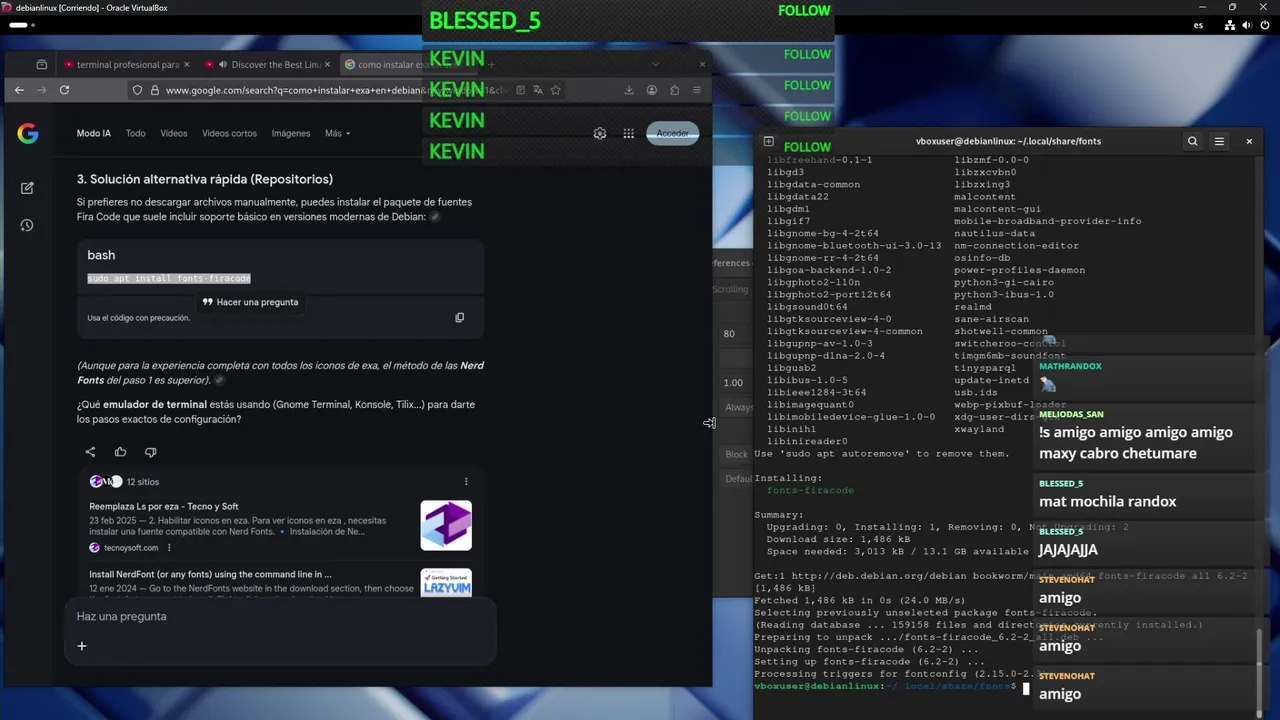1280x720 pixels.
Task: Select the Imágenes search tab
Action: point(291,133)
